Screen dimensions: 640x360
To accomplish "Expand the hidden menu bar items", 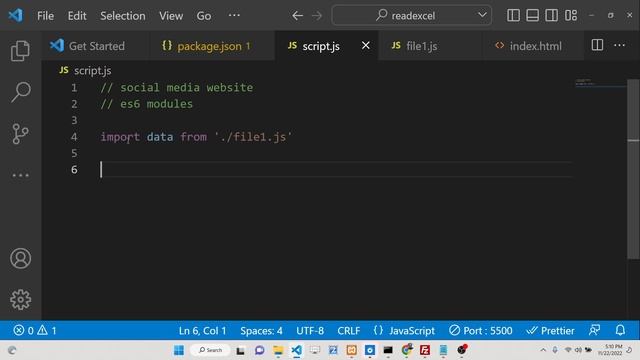I will 234,16.
